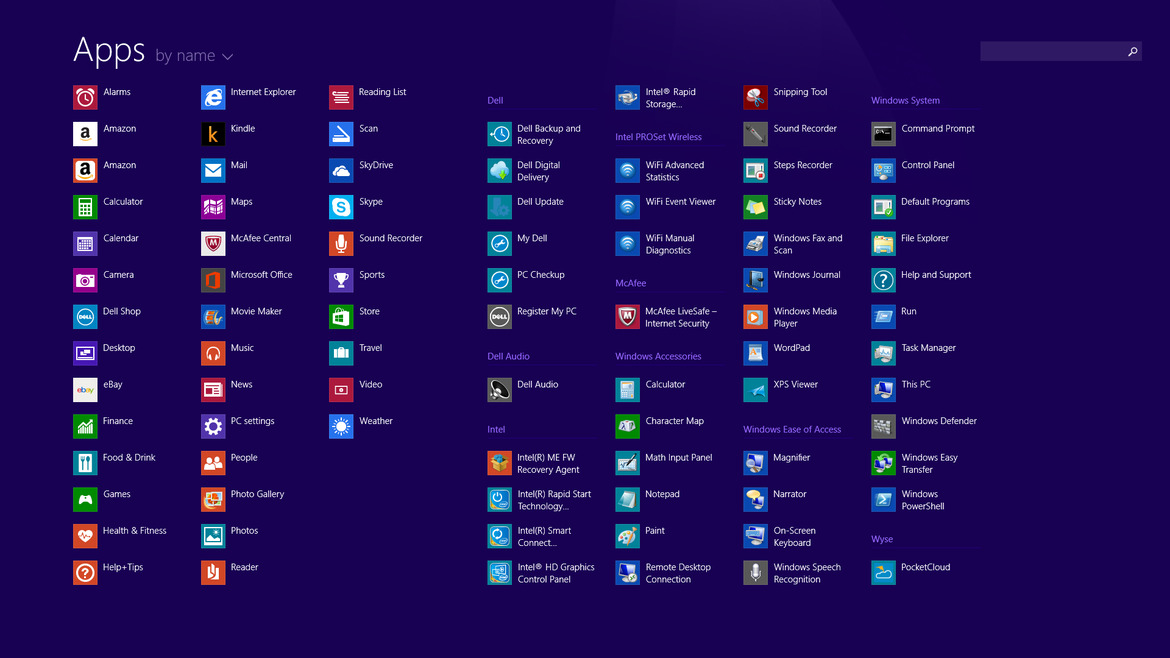1170x658 pixels.
Task: Click the 'Health & Fitness' label
Action: [134, 530]
